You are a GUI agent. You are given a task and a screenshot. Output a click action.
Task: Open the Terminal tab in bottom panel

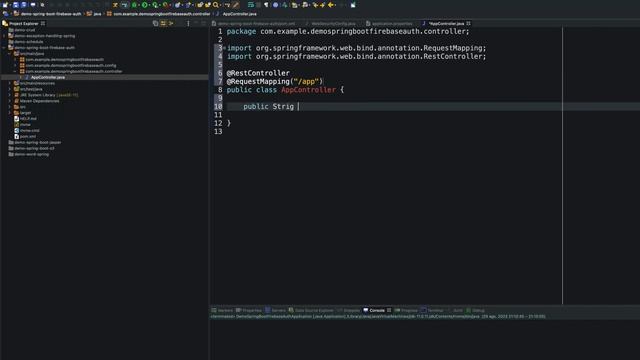point(432,311)
